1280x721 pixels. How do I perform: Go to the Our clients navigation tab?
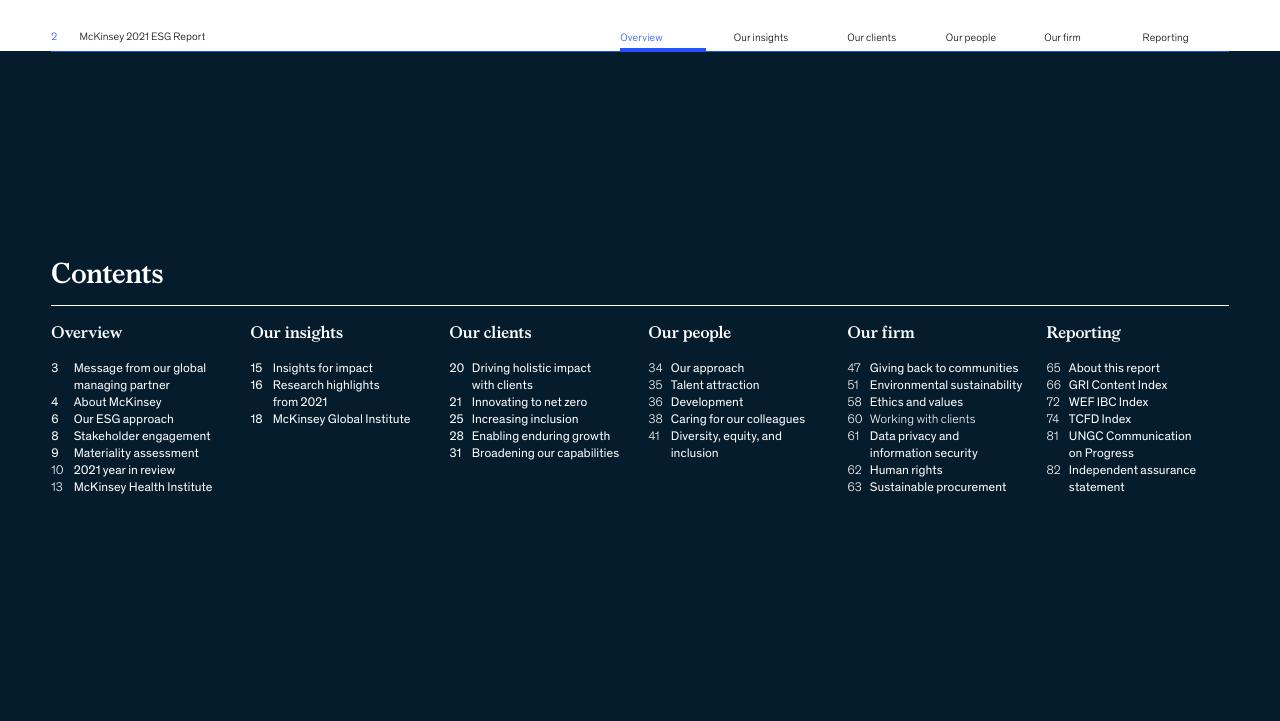pyautogui.click(x=871, y=38)
